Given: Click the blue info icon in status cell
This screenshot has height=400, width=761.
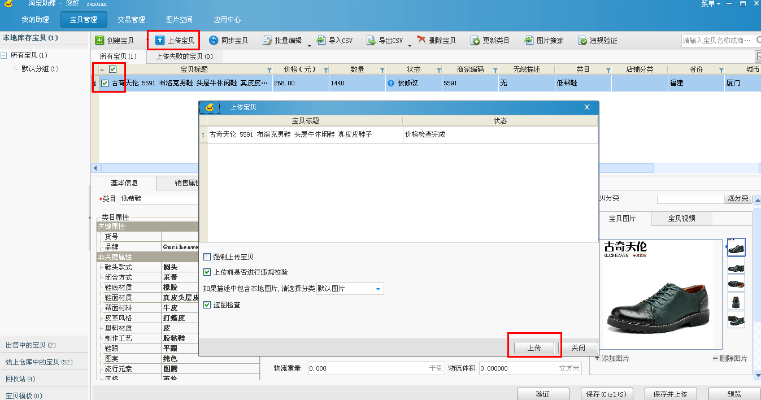Looking at the screenshot, I should pyautogui.click(x=391, y=83).
